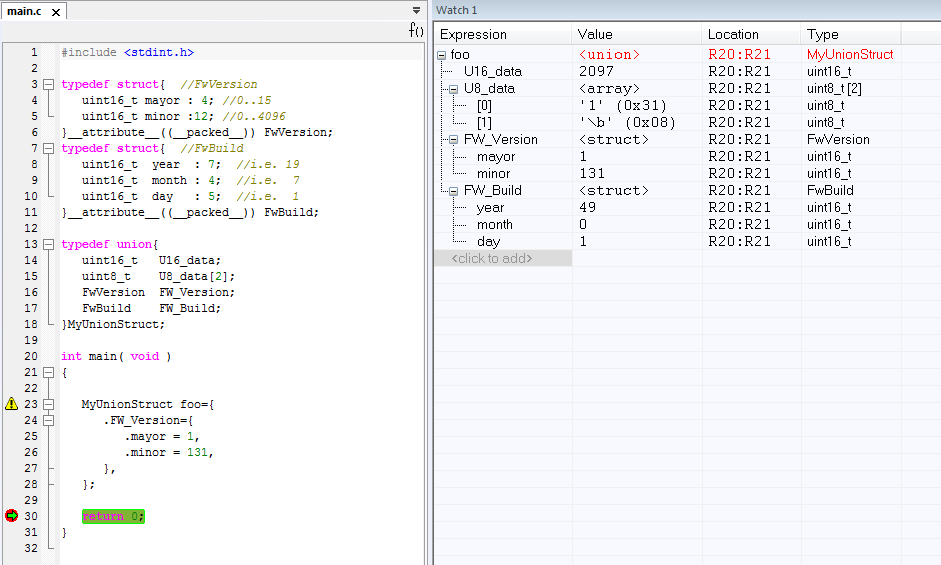941x565 pixels.
Task: Collapse the foo node in Watch 1
Action: pyautogui.click(x=442, y=55)
